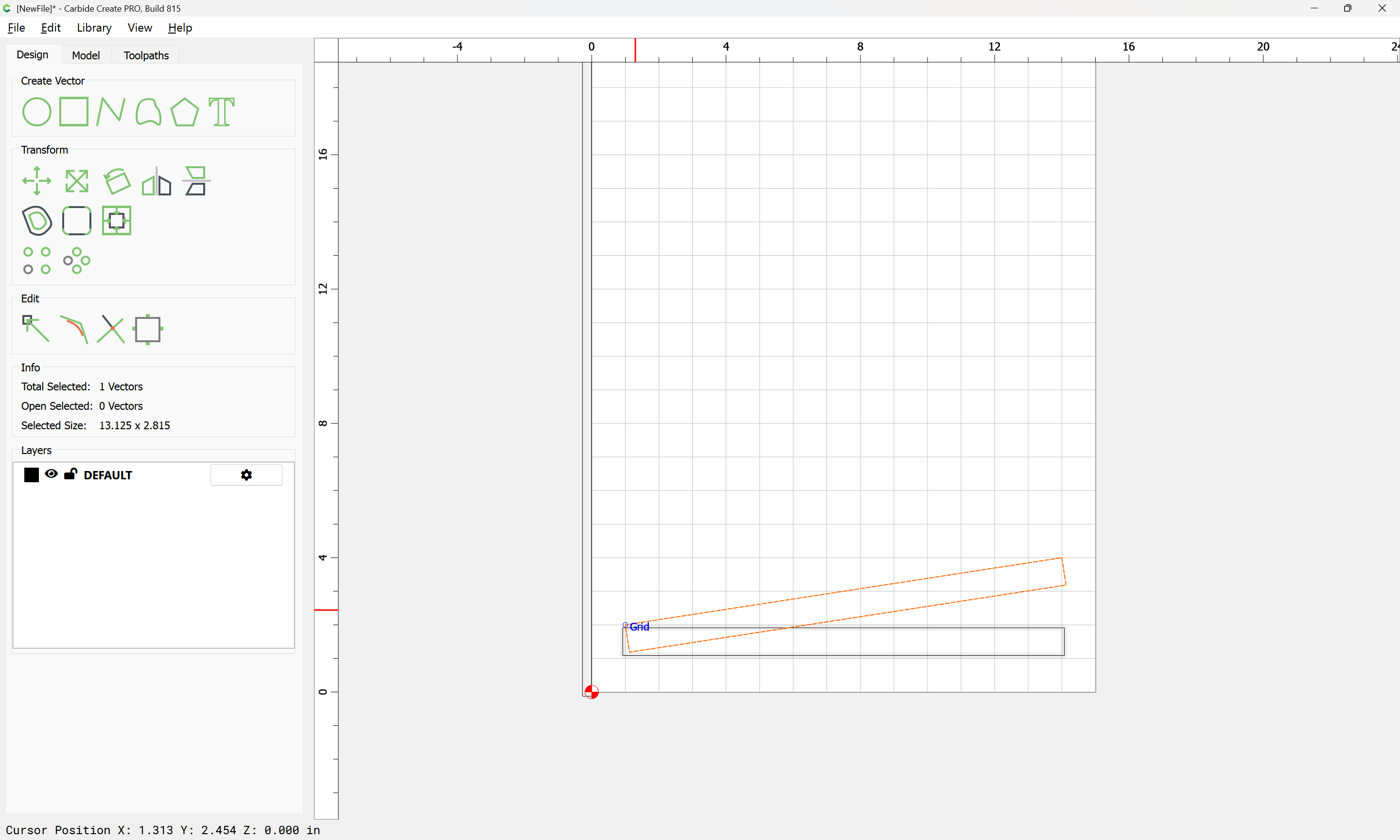
Task: Click DEFAULT layer black color swatch
Action: (32, 475)
